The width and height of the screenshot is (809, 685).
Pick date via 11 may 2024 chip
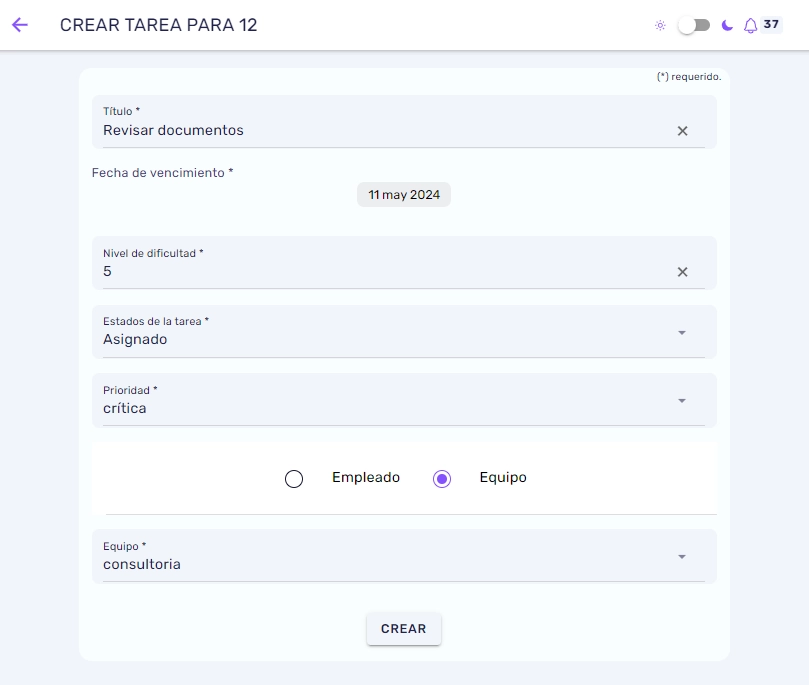[403, 194]
